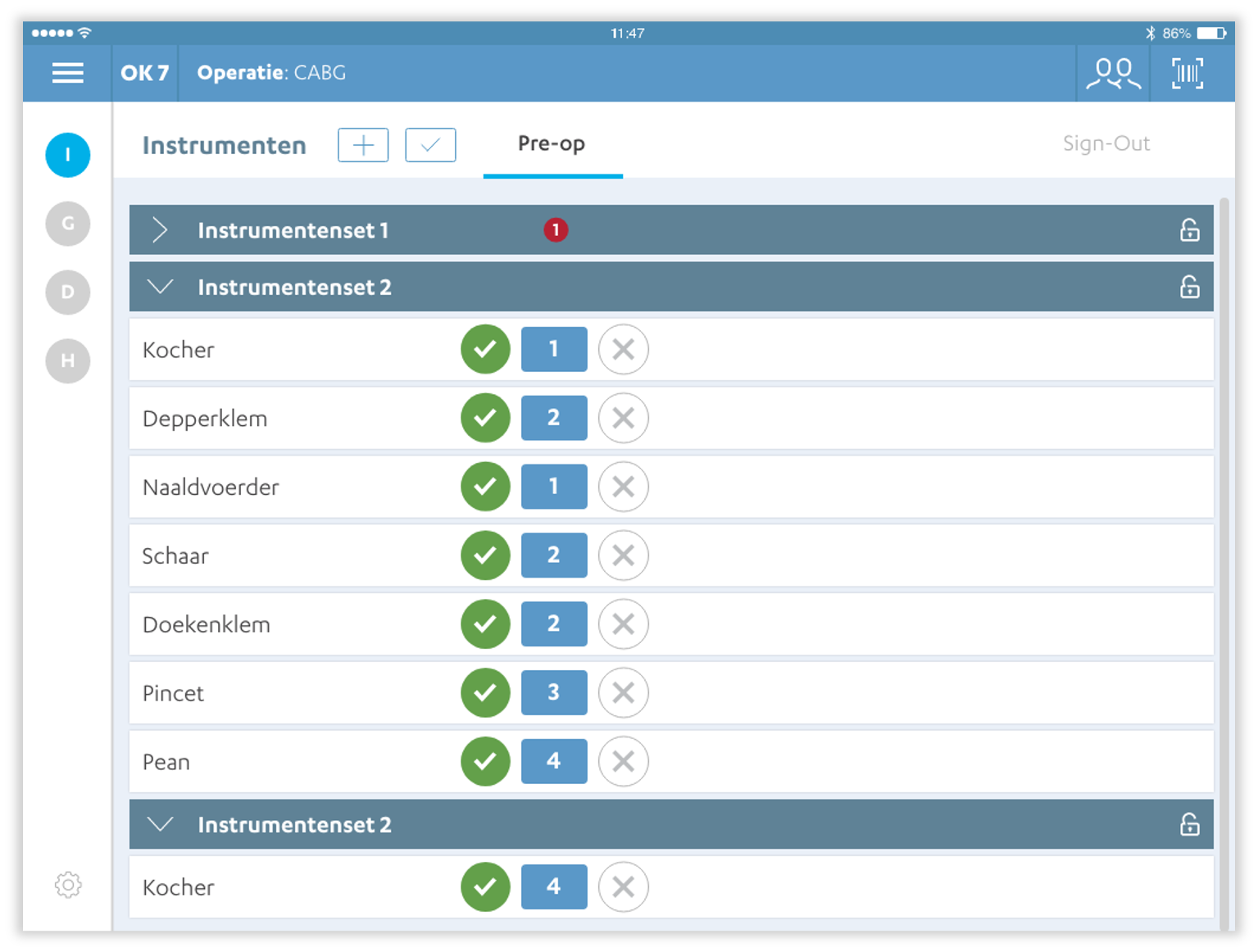Select the I circle in the sidebar

point(68,155)
